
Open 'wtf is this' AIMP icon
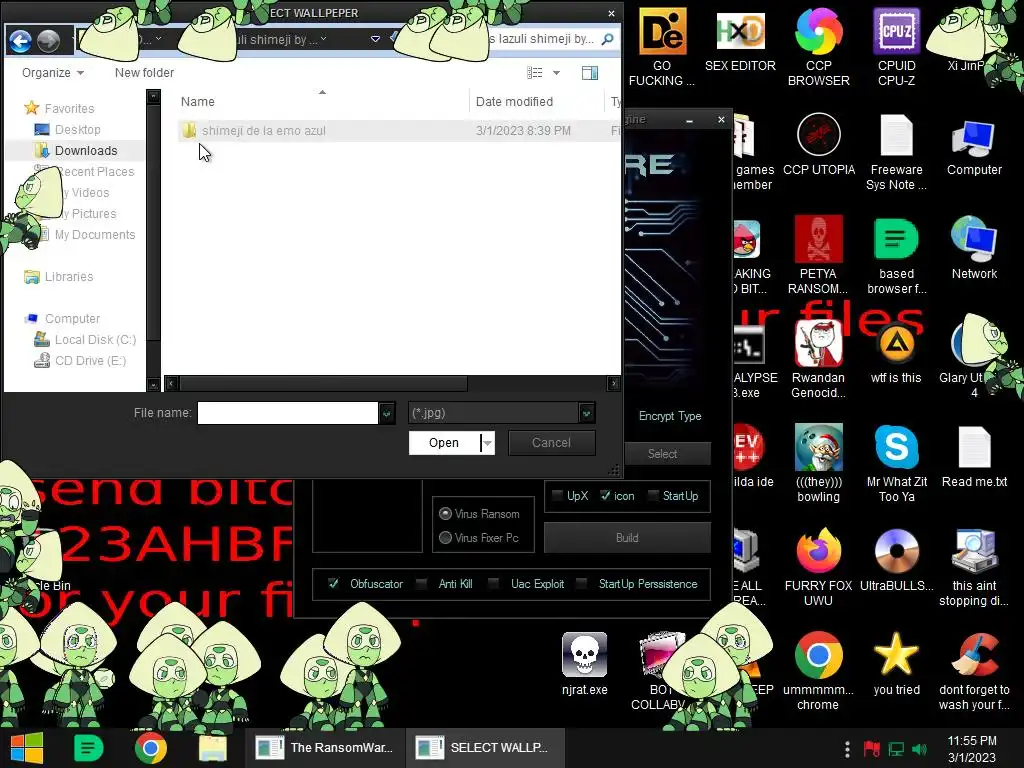[x=896, y=352]
